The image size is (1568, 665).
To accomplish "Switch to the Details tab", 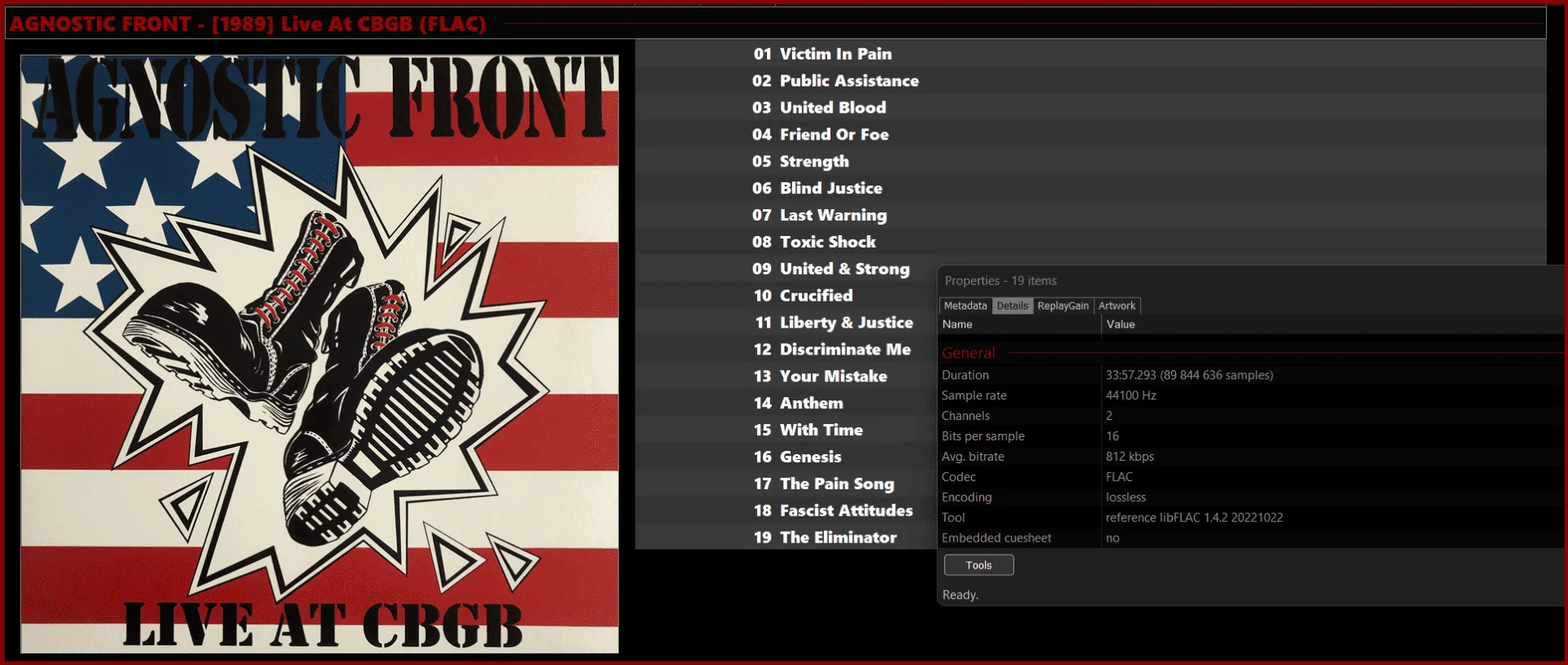I will tap(1013, 306).
